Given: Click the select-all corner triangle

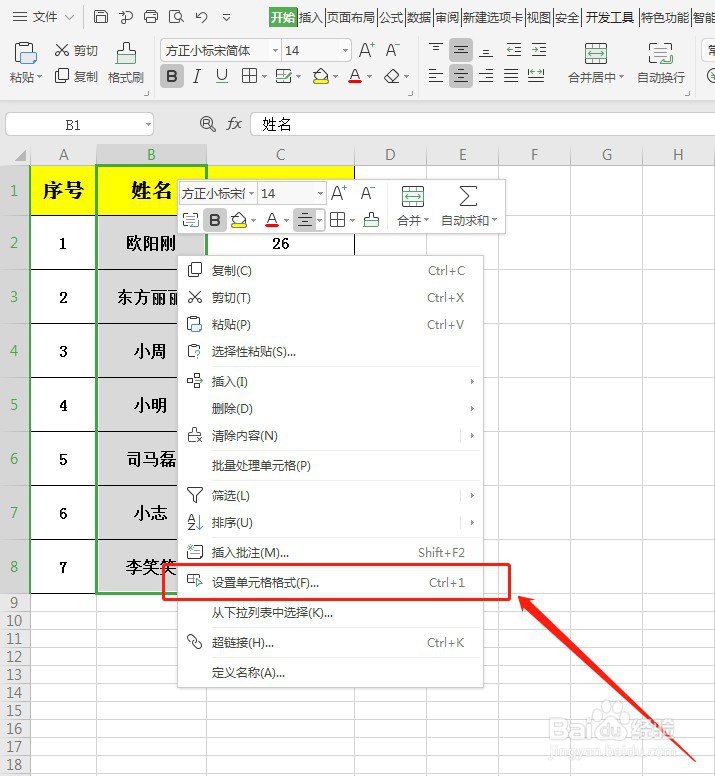Looking at the screenshot, I should 20,156.
